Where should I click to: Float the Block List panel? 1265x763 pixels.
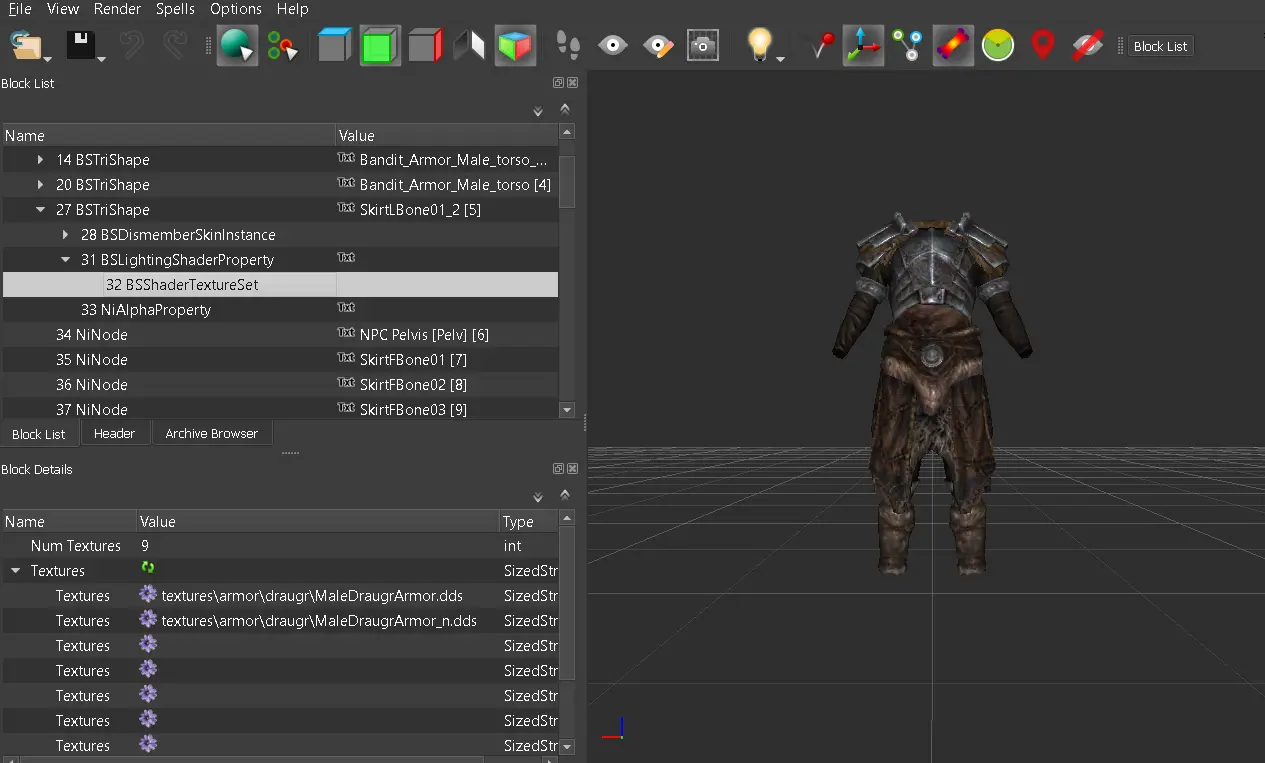(558, 83)
